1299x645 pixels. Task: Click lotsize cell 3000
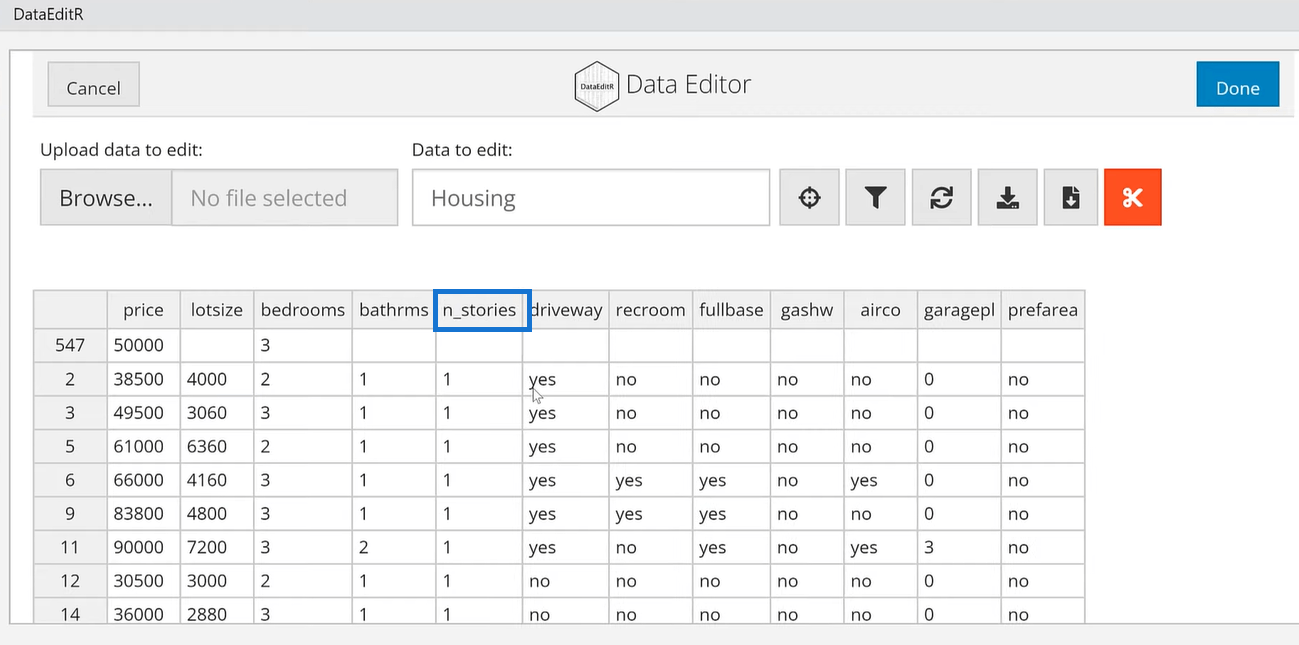point(216,580)
